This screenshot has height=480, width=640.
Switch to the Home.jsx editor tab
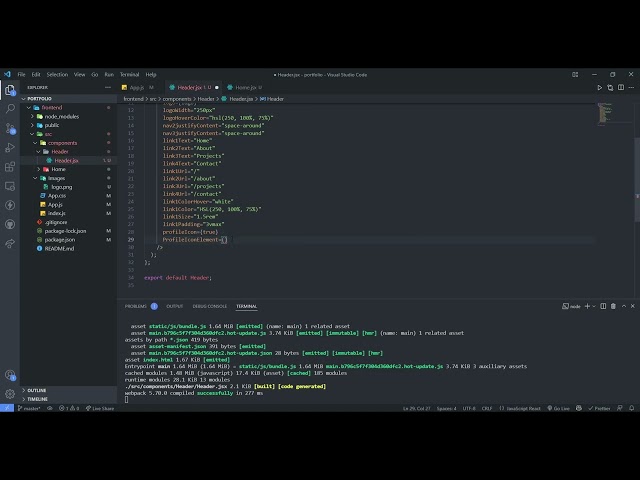point(245,87)
